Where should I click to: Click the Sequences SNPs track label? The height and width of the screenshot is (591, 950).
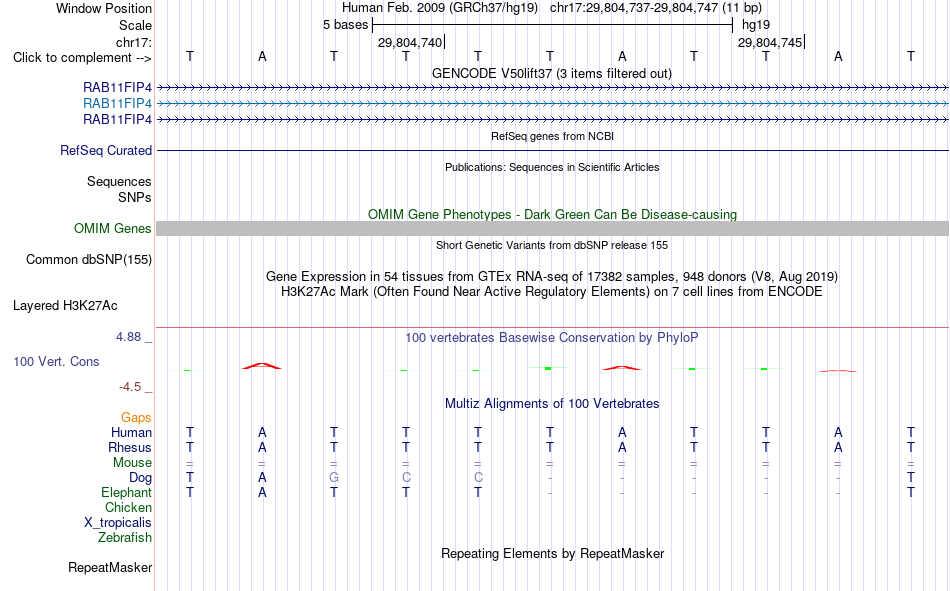pyautogui.click(x=119, y=189)
